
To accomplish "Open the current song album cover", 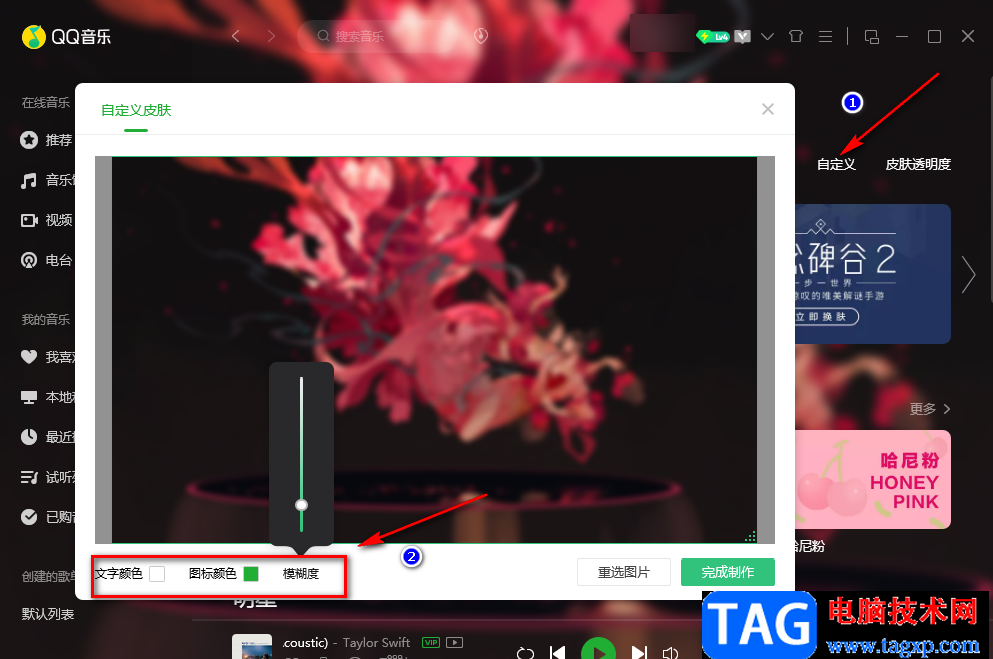I will (x=252, y=646).
